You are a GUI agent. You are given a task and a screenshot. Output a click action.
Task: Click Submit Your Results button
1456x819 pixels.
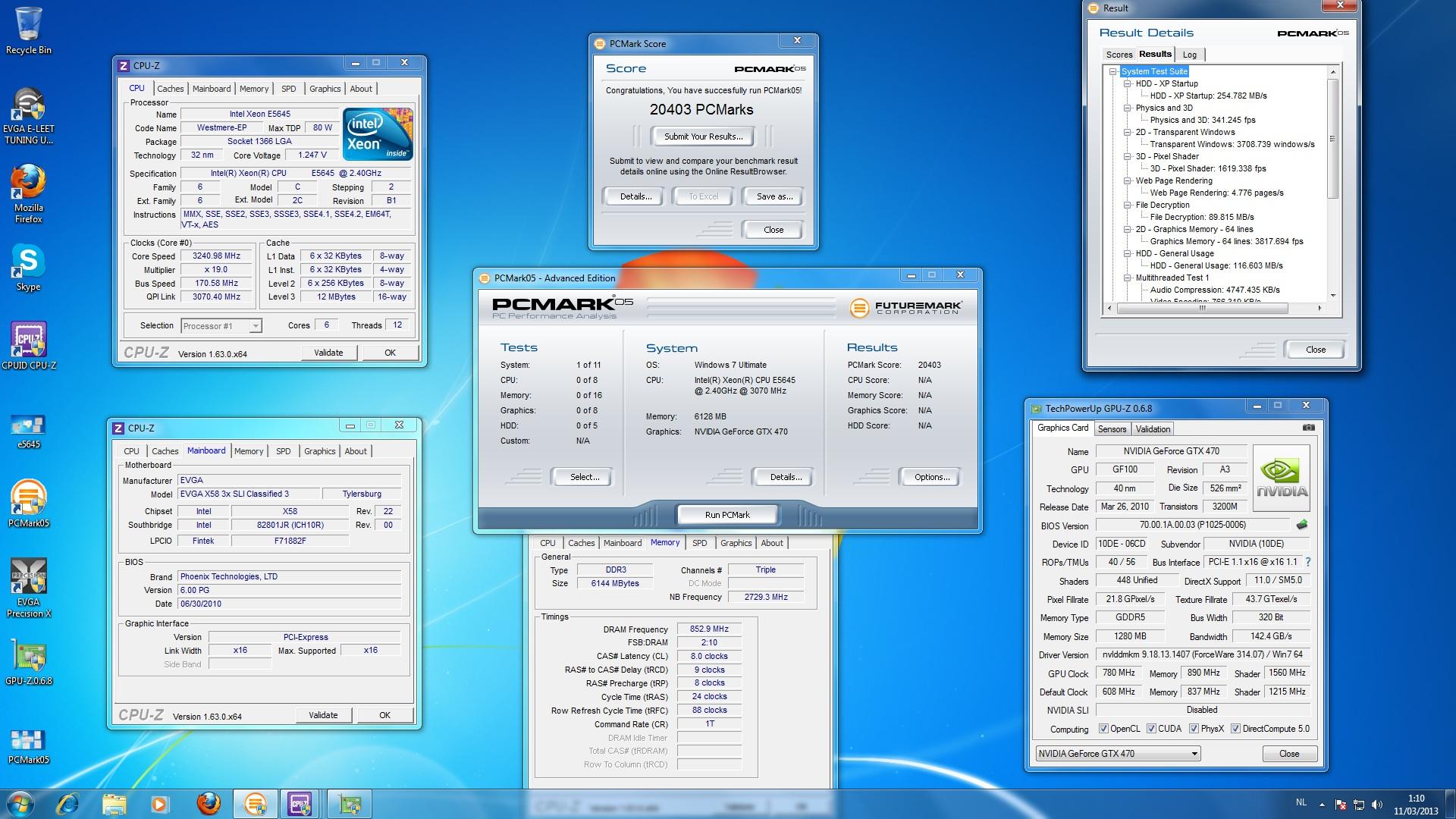click(x=703, y=136)
